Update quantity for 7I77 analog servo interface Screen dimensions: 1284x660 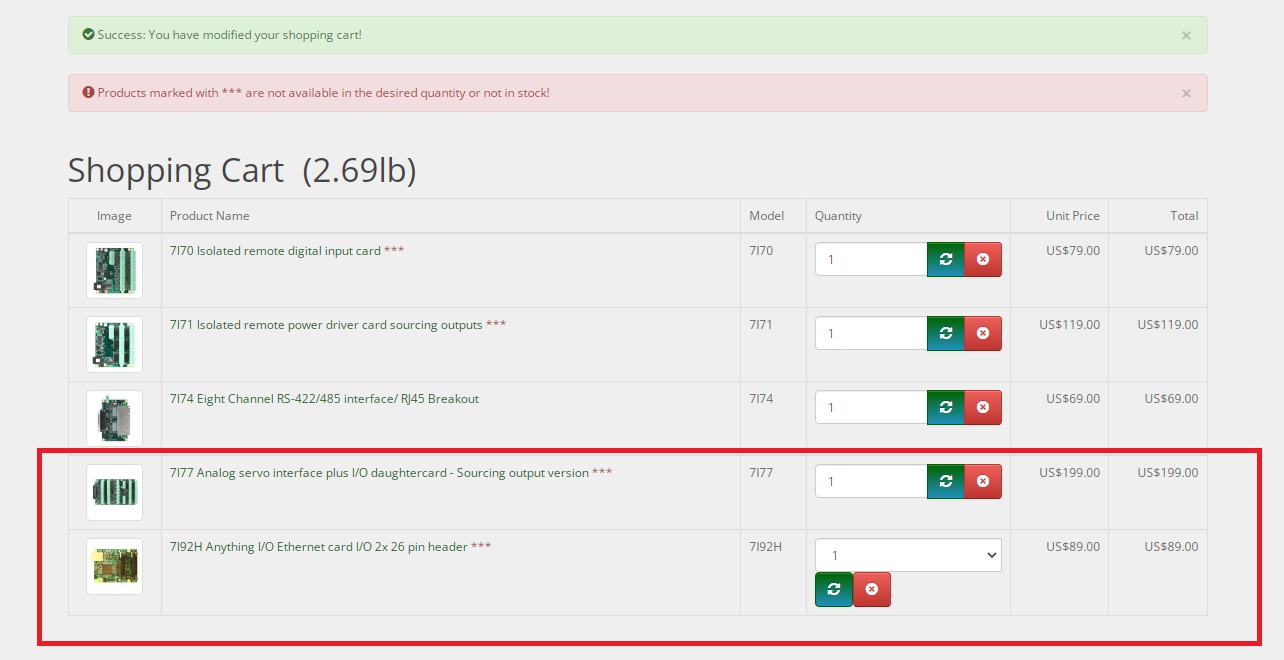coord(946,481)
